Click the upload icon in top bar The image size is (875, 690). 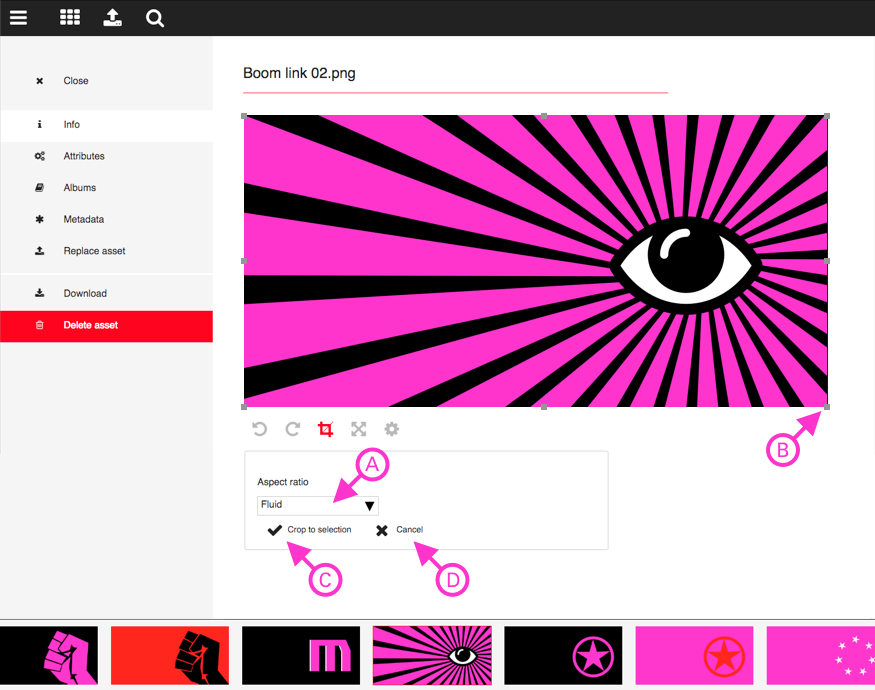(112, 17)
